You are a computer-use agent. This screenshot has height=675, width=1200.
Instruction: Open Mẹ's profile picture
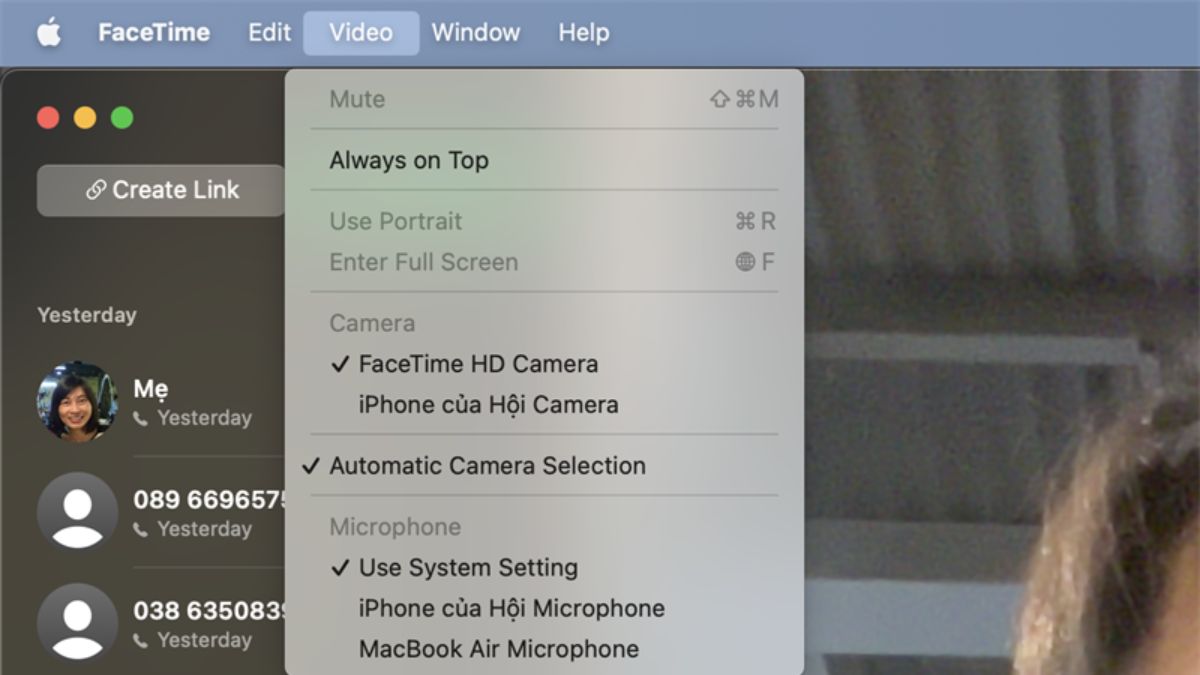tap(77, 400)
